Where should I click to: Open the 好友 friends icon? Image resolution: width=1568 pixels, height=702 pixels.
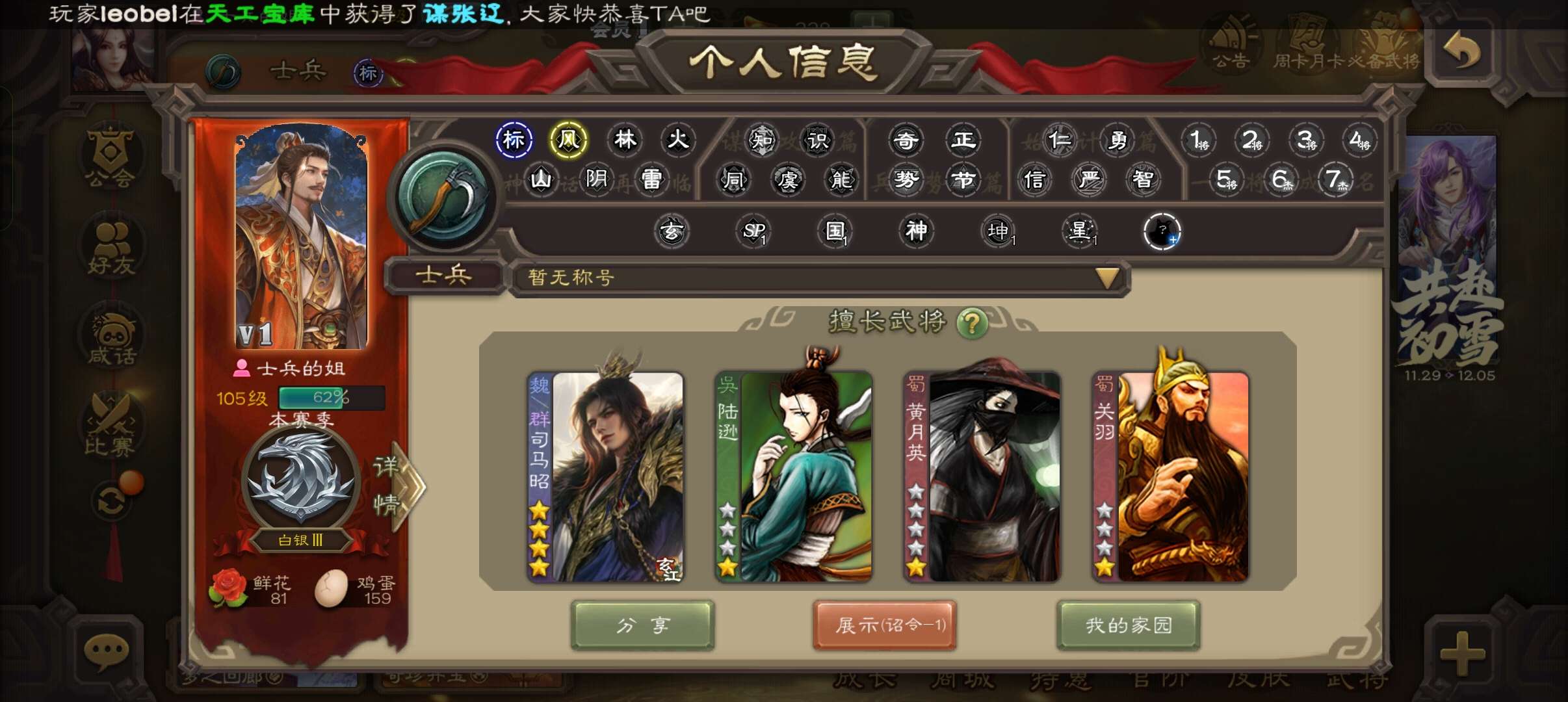tap(111, 247)
